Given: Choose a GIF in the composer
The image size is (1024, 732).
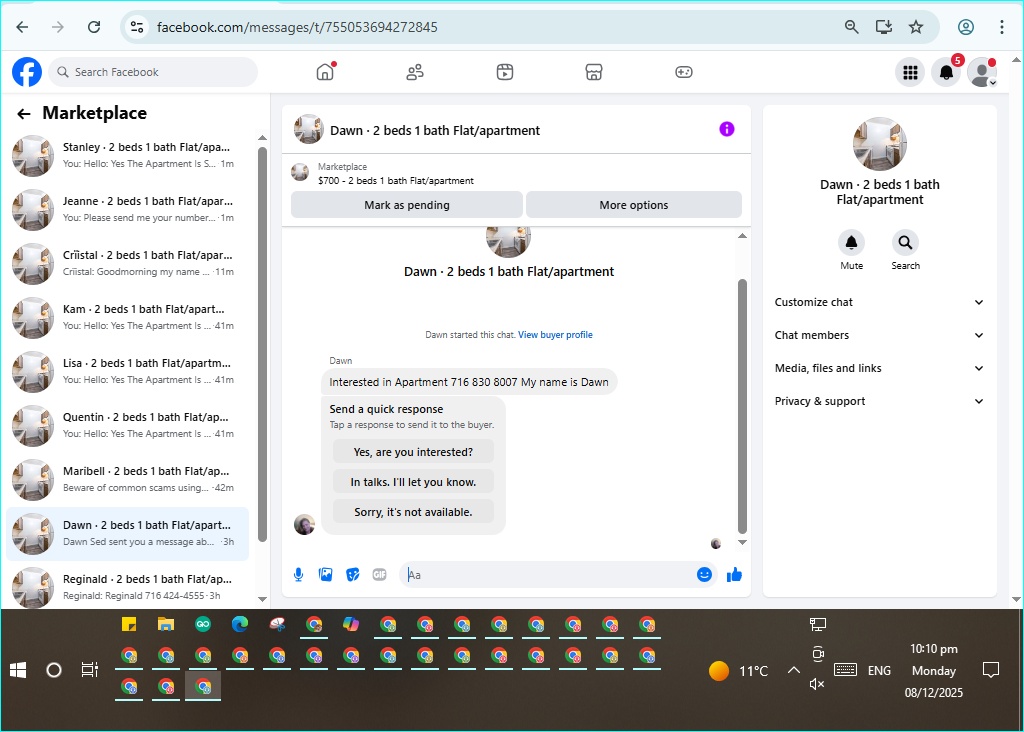Looking at the screenshot, I should [379, 575].
